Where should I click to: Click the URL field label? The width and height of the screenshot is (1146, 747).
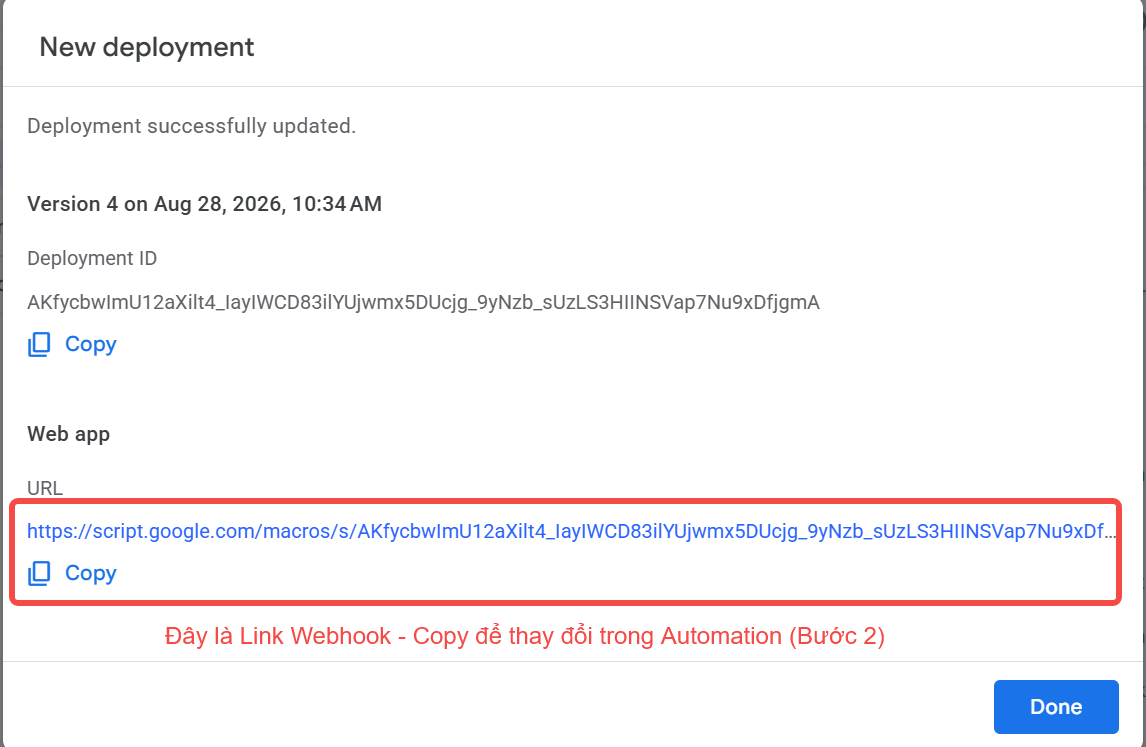point(45,488)
